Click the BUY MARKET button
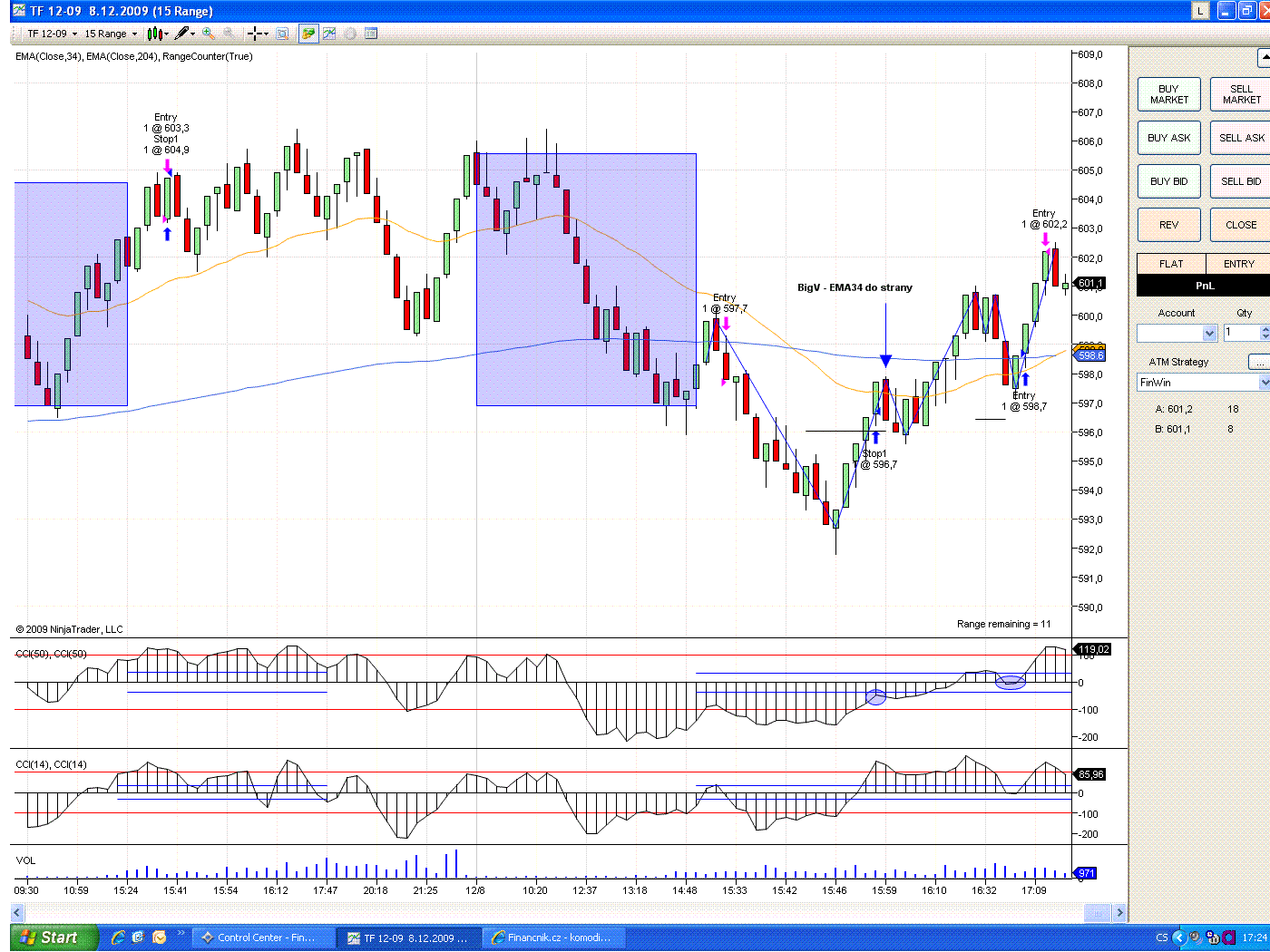1270x952 pixels. 1169,94
